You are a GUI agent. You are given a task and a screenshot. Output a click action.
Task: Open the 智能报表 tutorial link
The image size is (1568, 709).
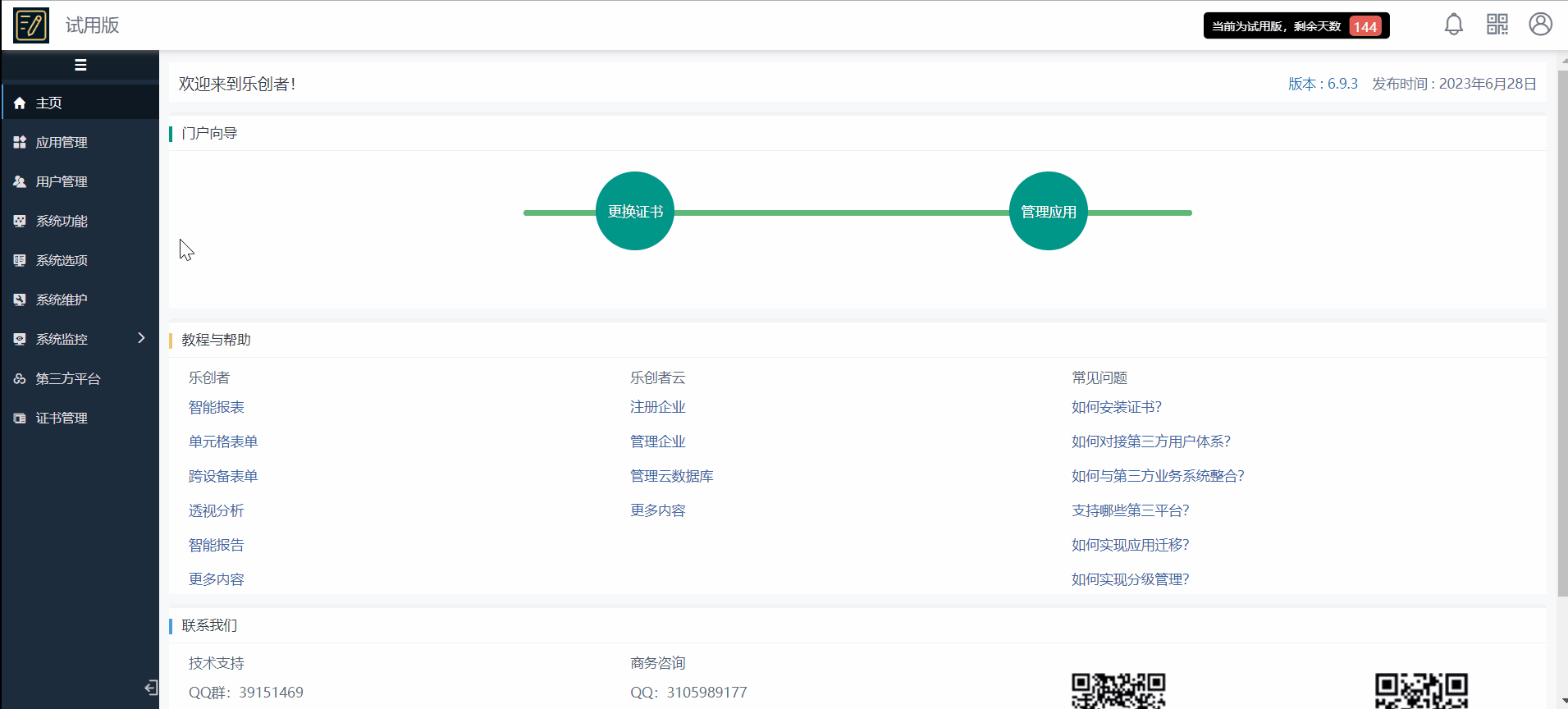217,407
